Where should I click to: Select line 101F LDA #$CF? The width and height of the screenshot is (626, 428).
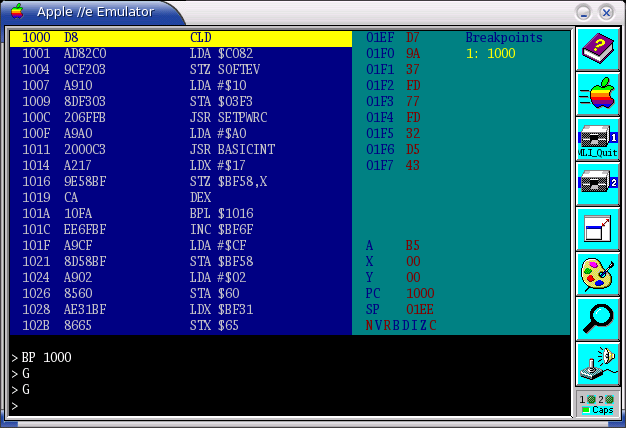click(181, 246)
